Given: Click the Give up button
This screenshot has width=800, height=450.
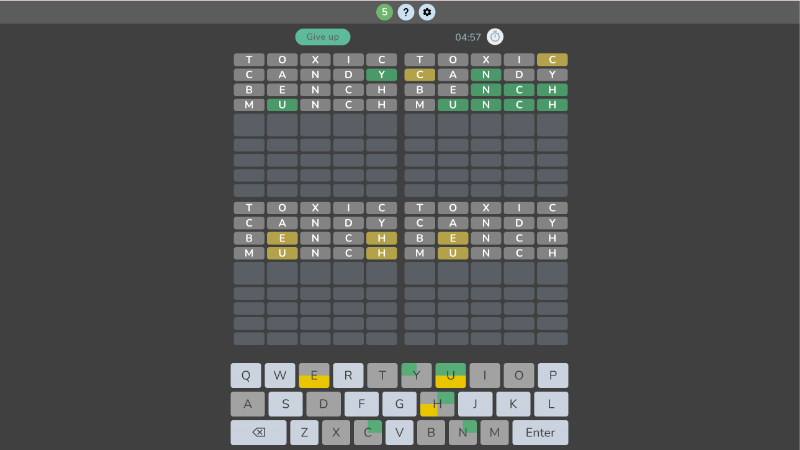Looking at the screenshot, I should tap(322, 37).
